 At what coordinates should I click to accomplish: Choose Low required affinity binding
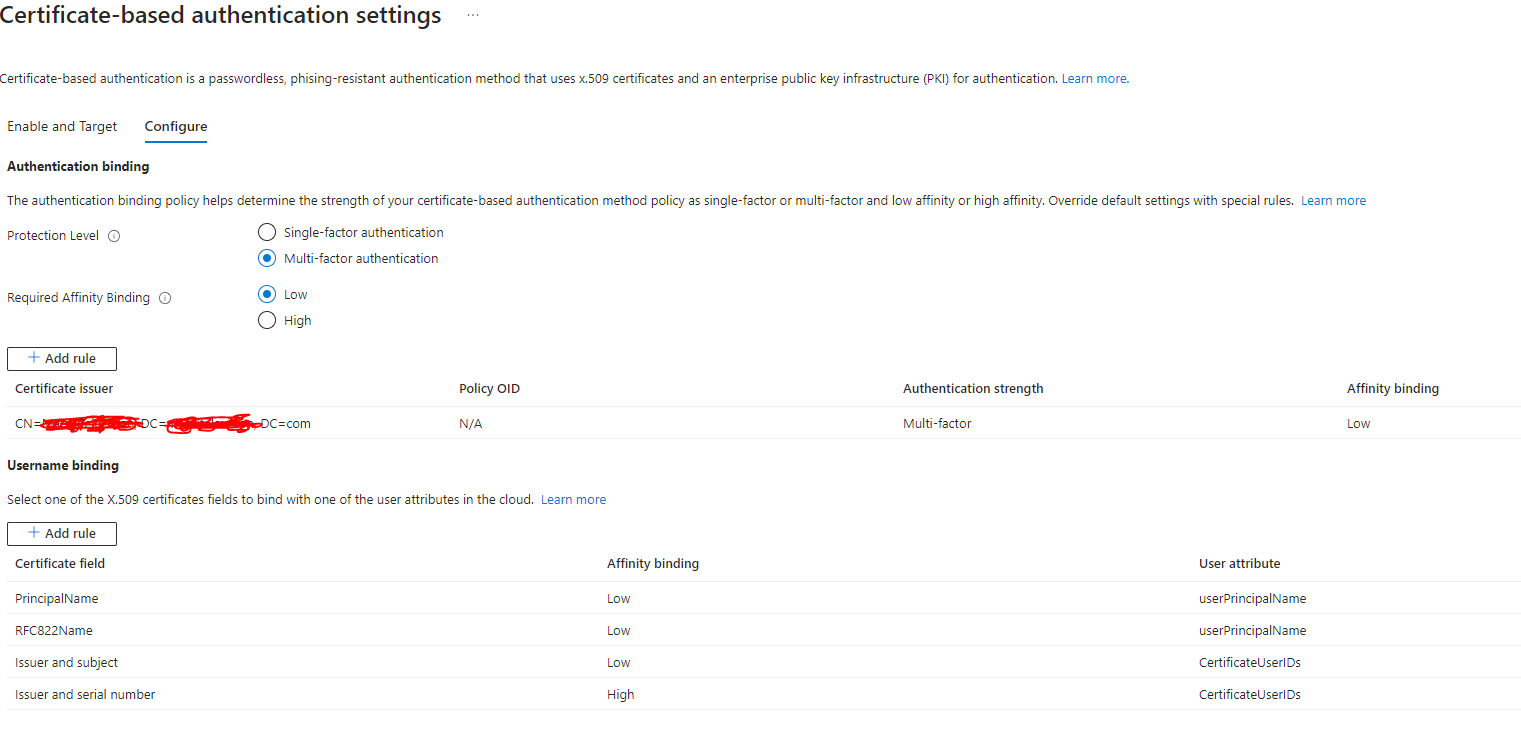click(x=267, y=294)
